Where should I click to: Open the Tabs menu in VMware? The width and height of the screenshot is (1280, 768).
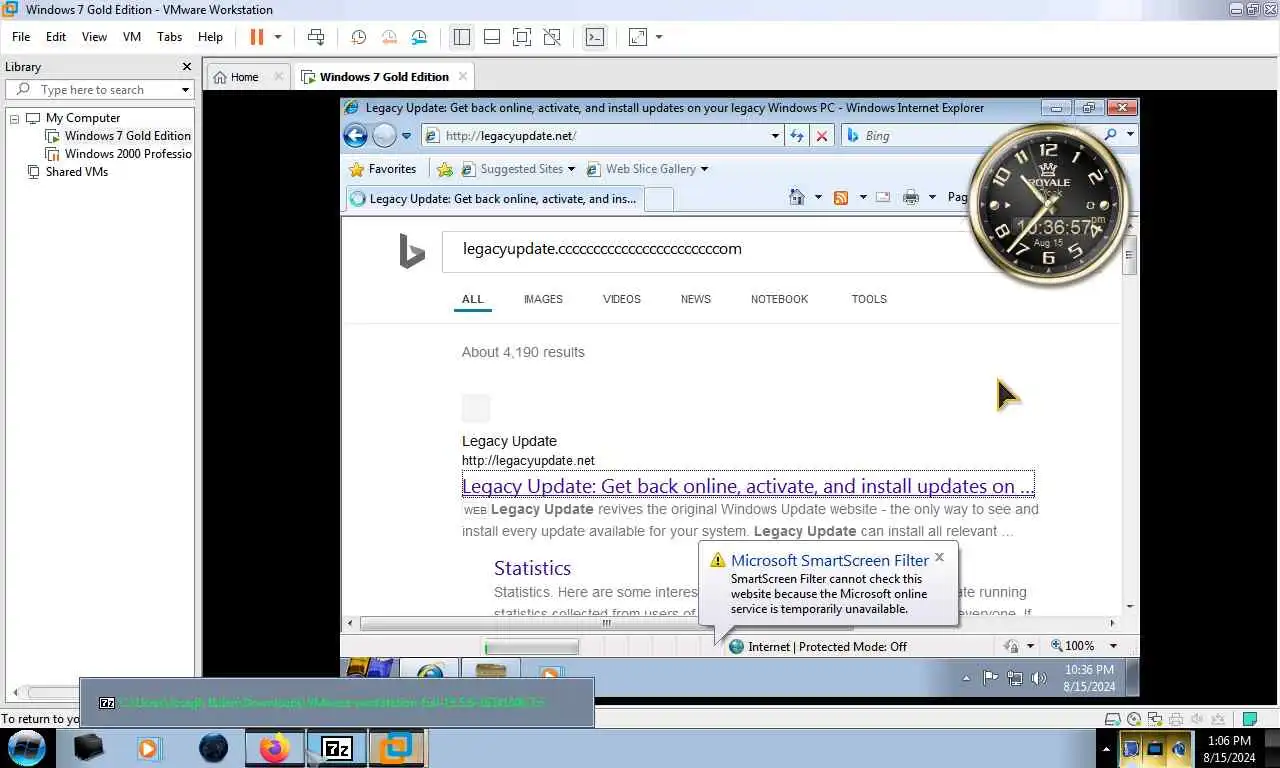[170, 37]
